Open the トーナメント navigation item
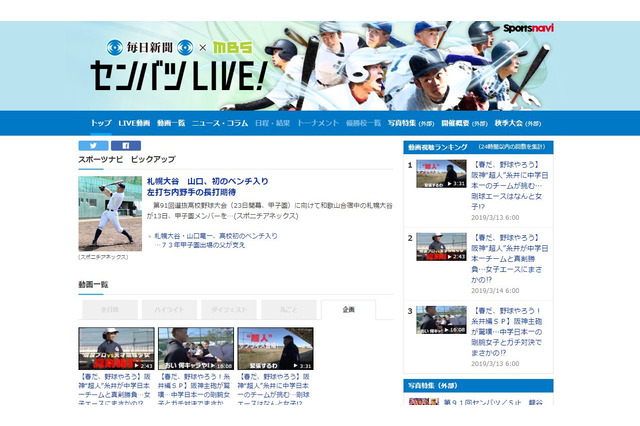Screen dimensions: 640x426 318,123
